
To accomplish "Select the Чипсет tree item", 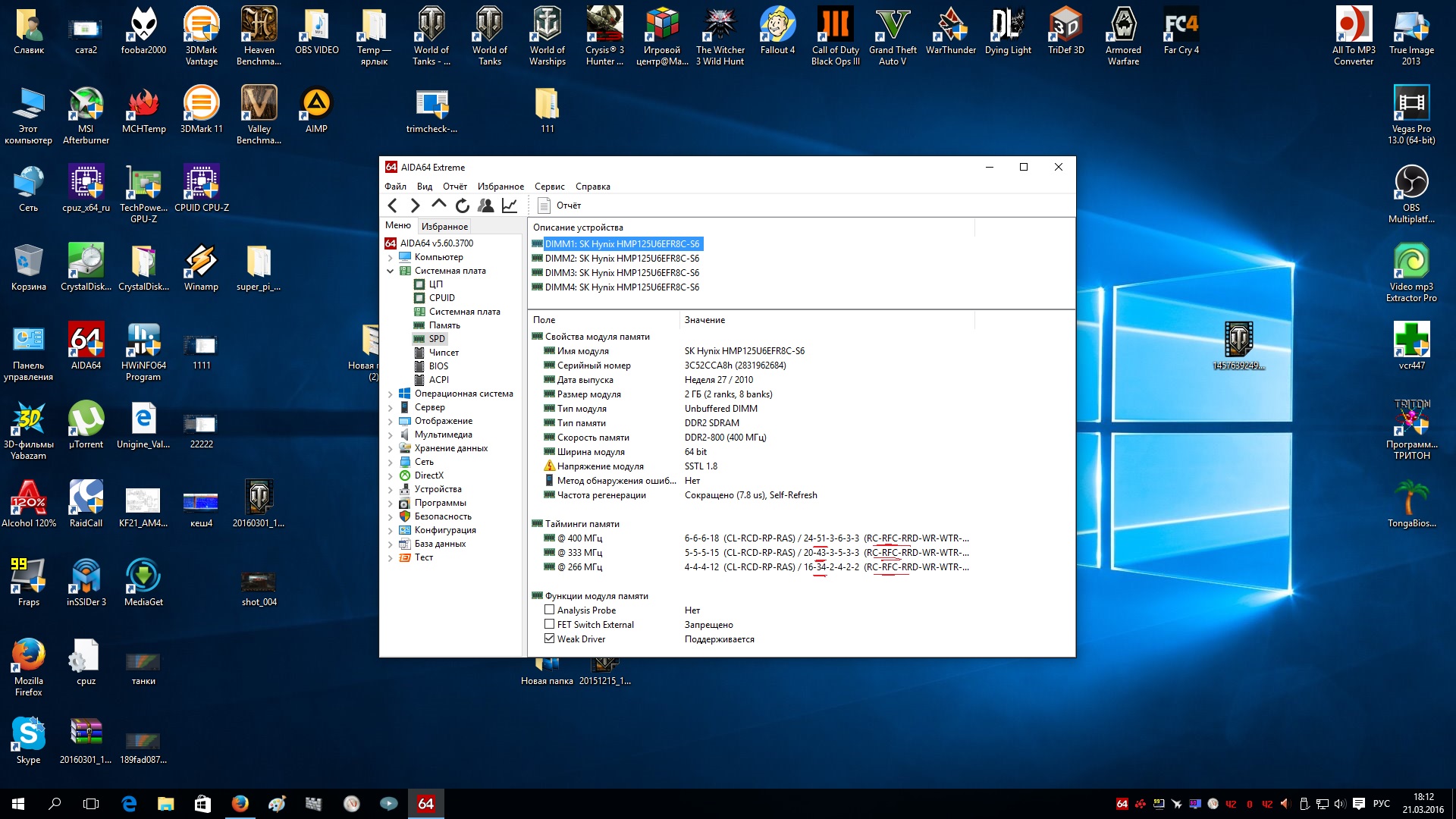I will 444,353.
